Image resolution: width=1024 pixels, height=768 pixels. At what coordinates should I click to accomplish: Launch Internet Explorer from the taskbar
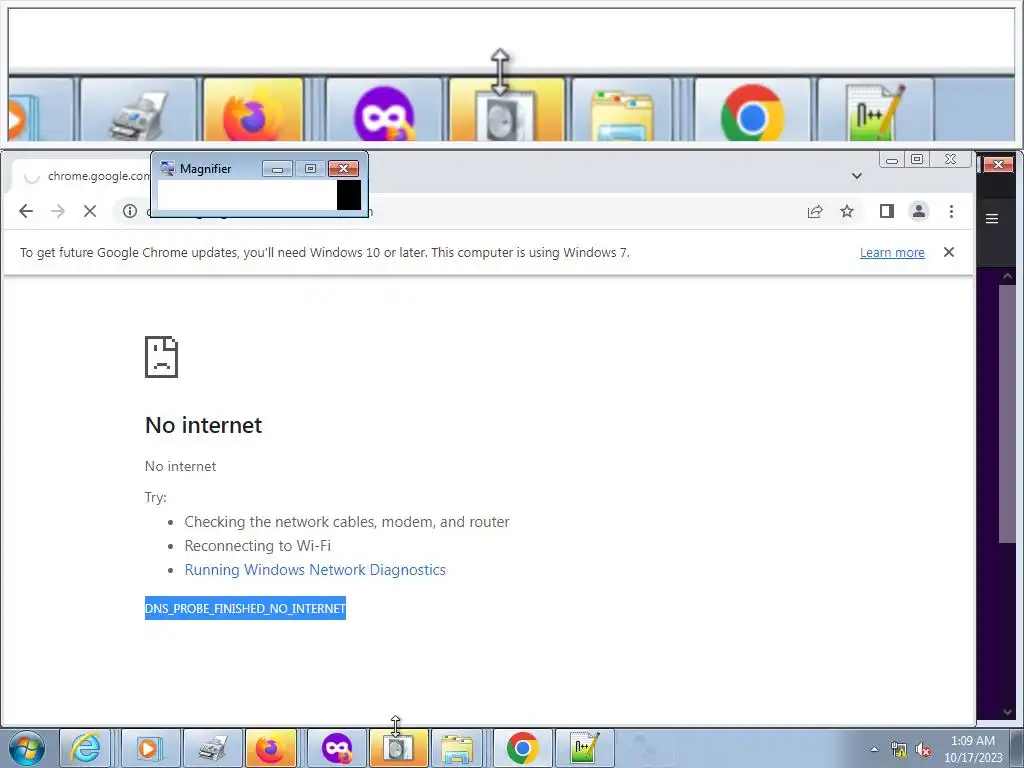point(86,748)
